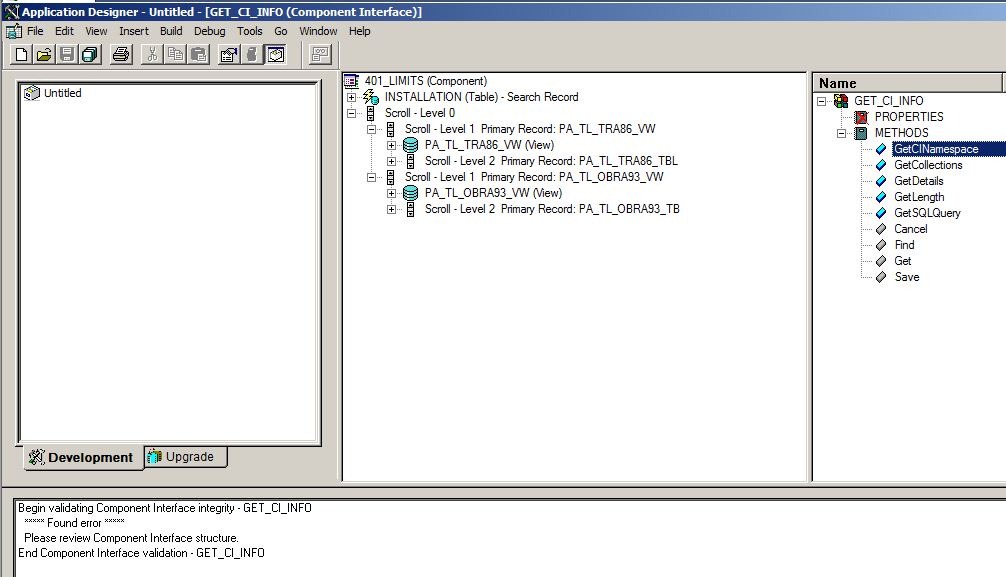Open the File menu
Image resolution: width=1006 pixels, height=577 pixels.
[x=35, y=31]
